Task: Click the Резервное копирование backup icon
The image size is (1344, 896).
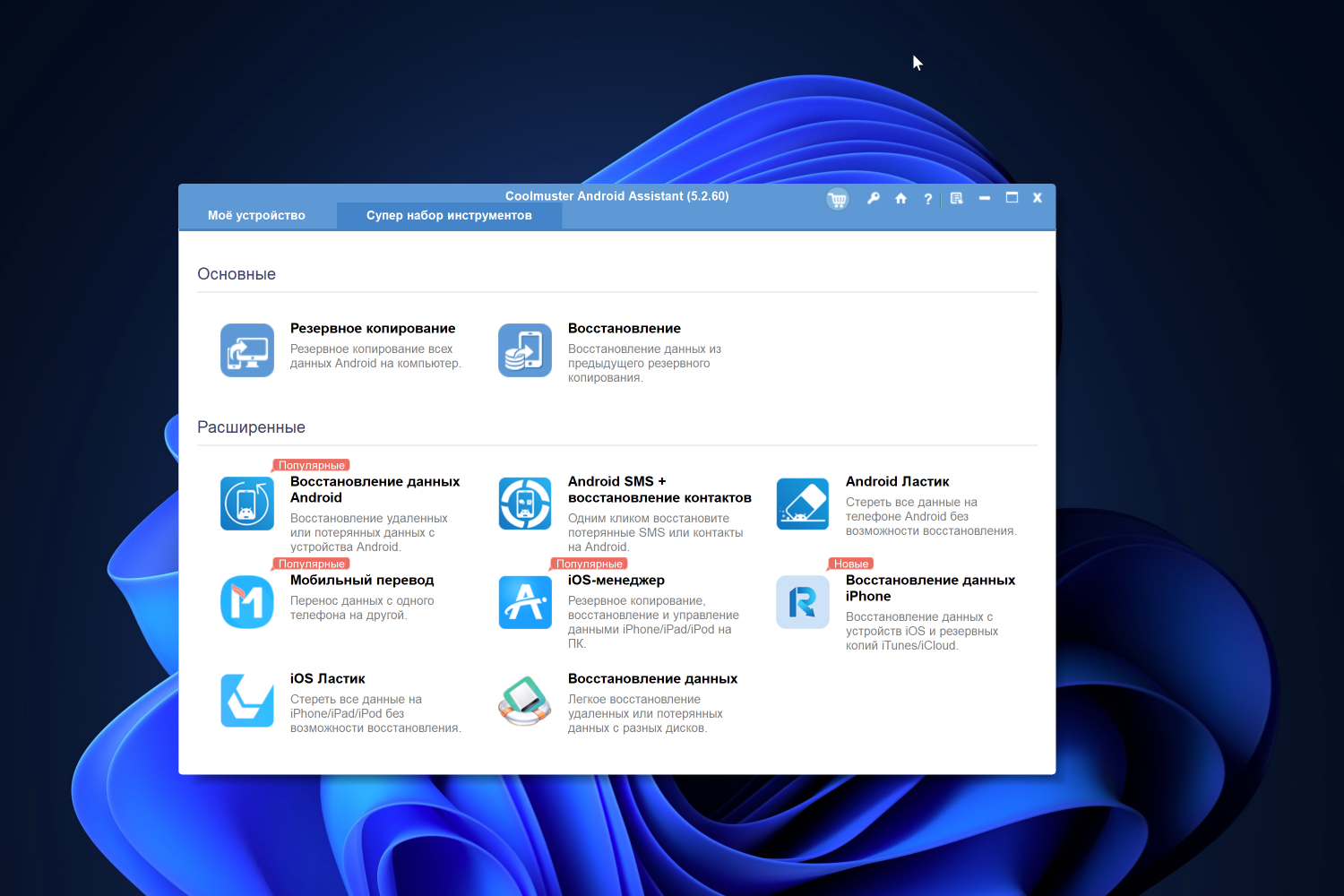Action: click(x=247, y=350)
